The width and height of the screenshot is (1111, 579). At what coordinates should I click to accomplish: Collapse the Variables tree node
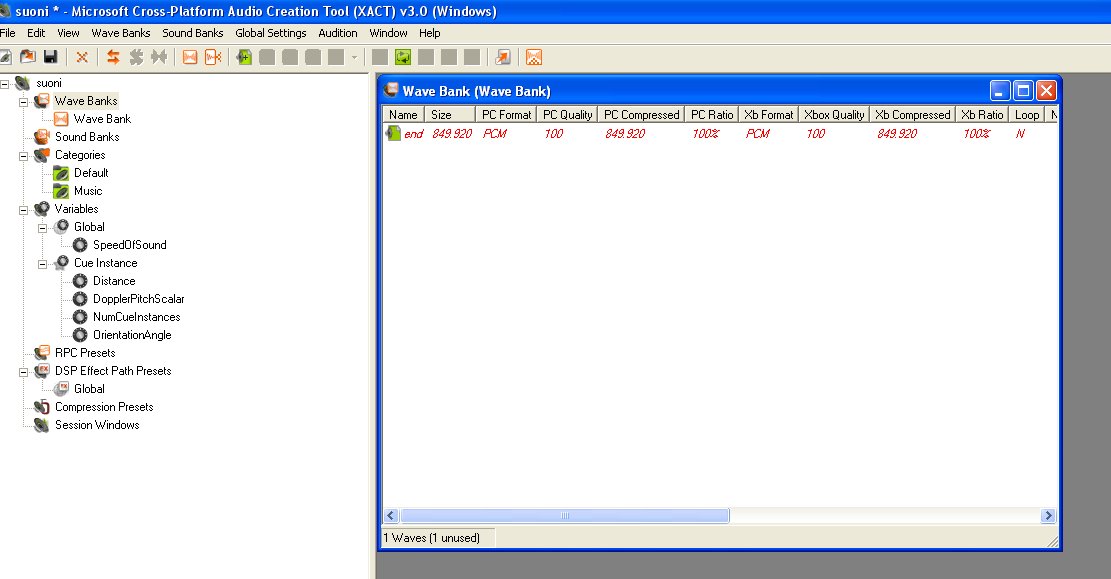[x=23, y=210]
